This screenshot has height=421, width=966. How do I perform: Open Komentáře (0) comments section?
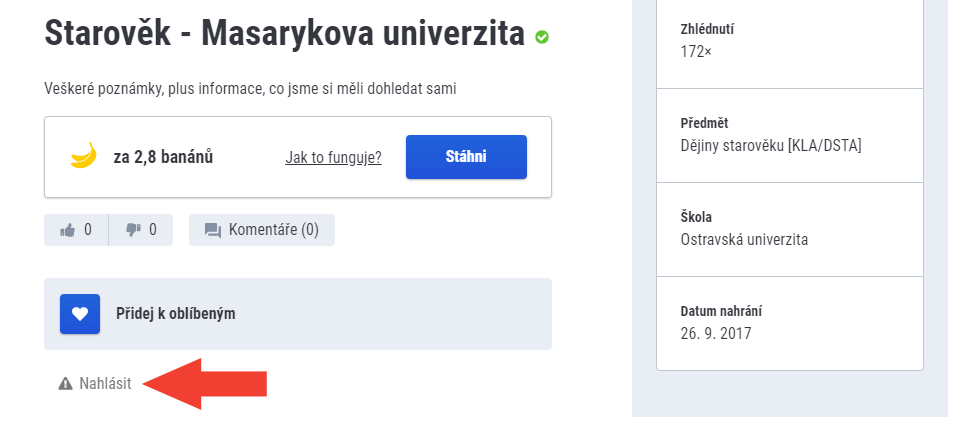tap(273, 230)
